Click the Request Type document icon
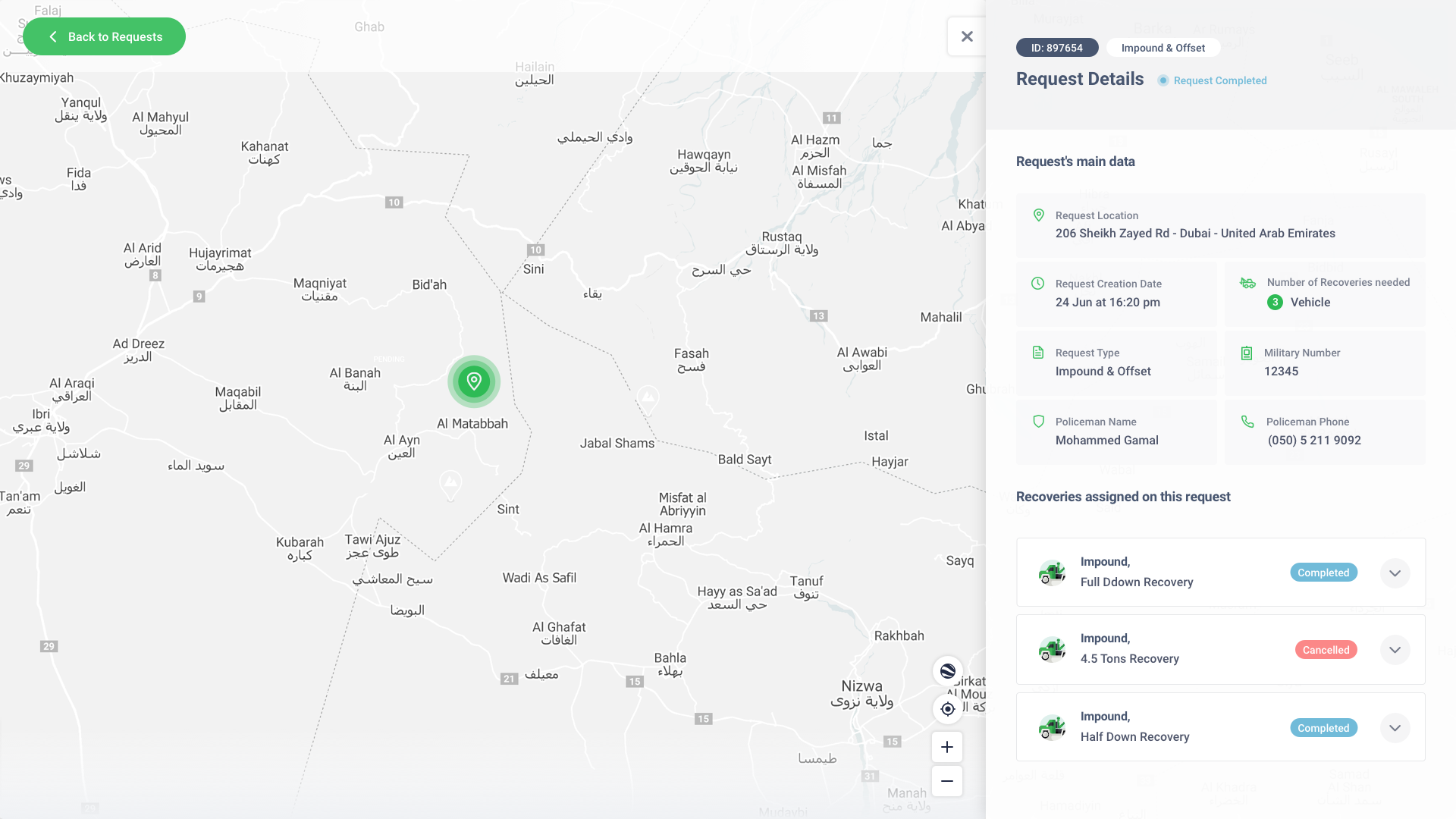This screenshot has width=1456, height=819. [1038, 352]
